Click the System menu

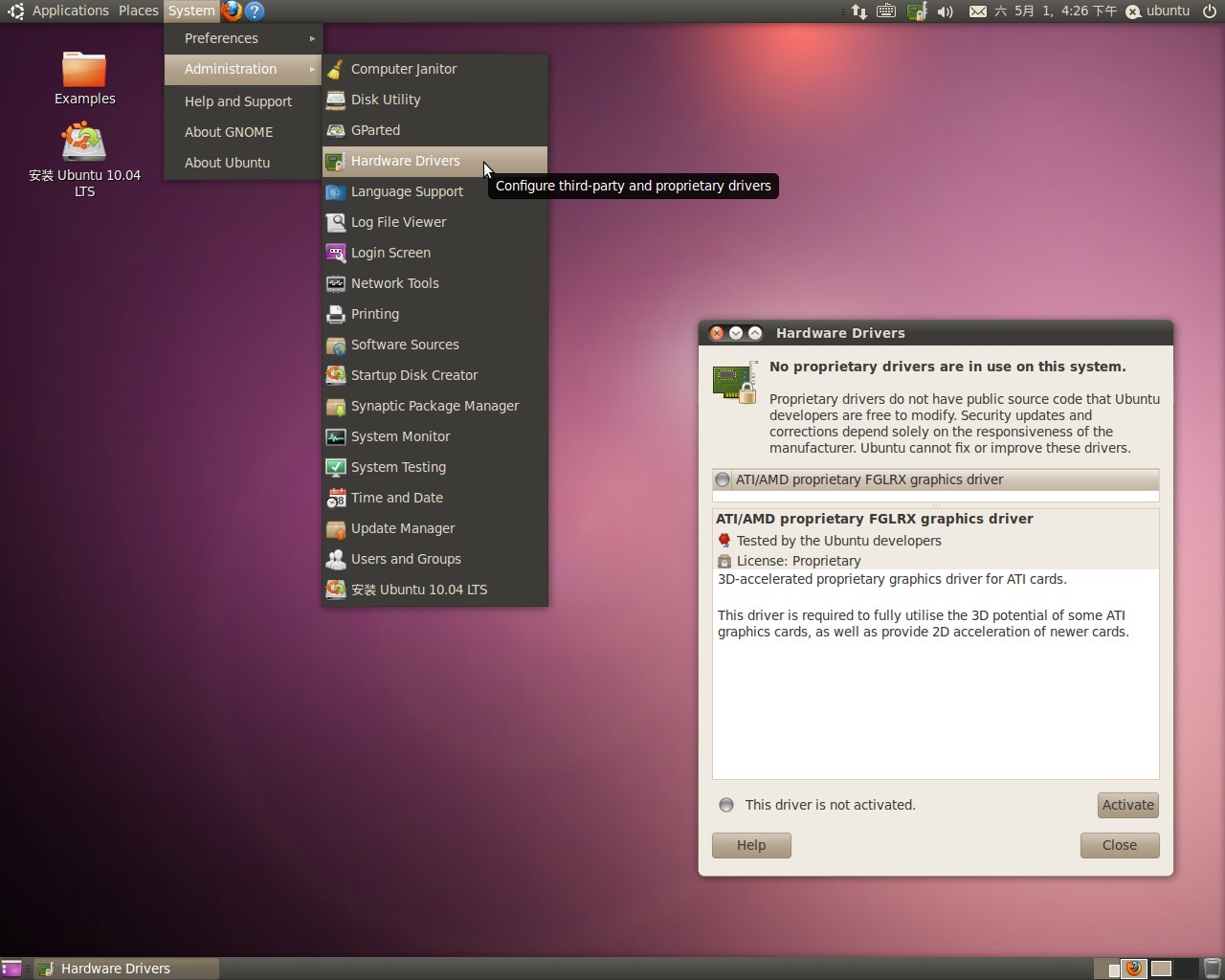pos(191,11)
